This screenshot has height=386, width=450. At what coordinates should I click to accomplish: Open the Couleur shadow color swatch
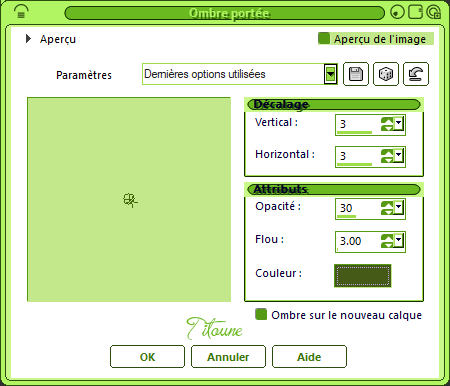pos(363,276)
